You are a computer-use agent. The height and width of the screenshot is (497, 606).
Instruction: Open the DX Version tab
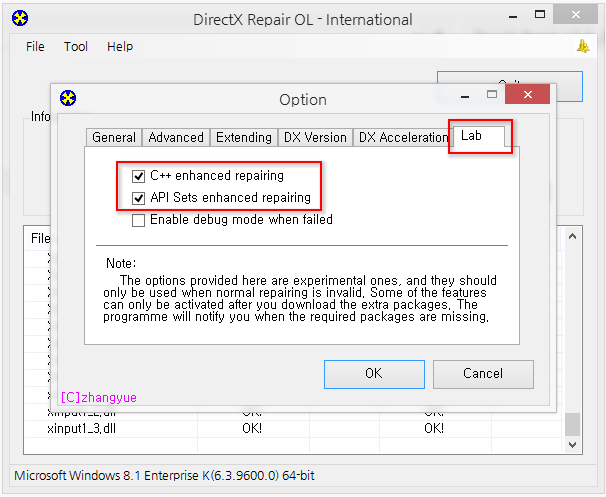coord(315,138)
